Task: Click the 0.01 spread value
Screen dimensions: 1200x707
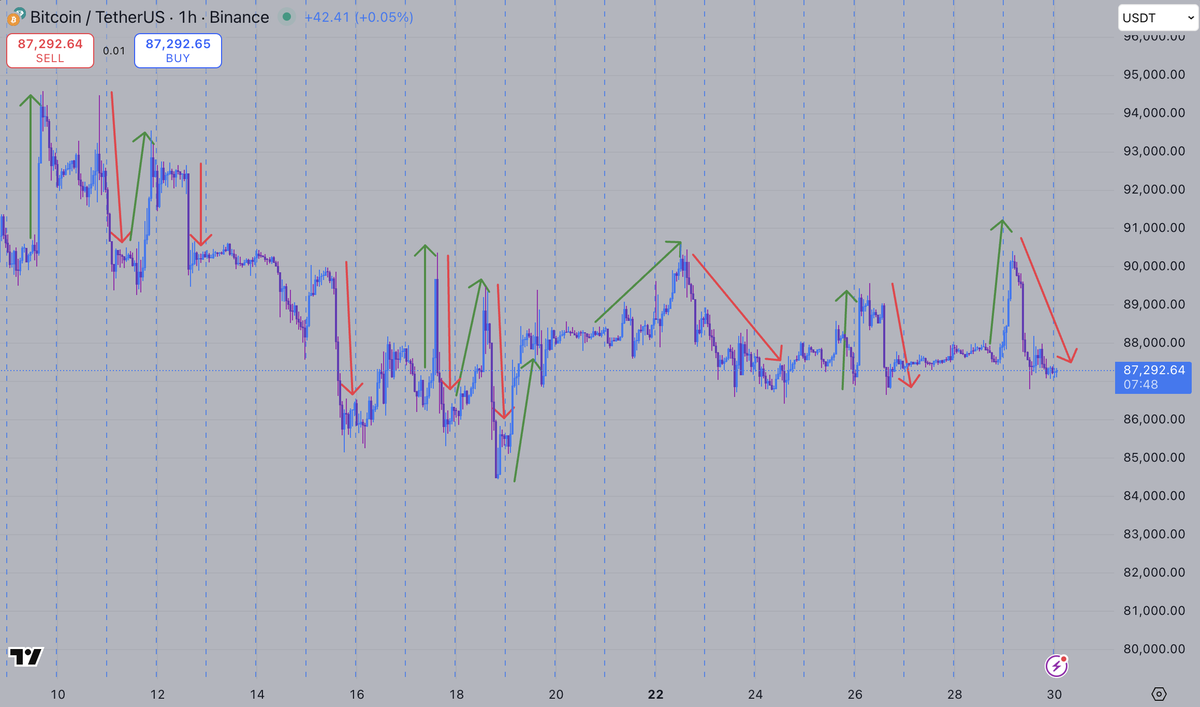Action: (x=114, y=51)
